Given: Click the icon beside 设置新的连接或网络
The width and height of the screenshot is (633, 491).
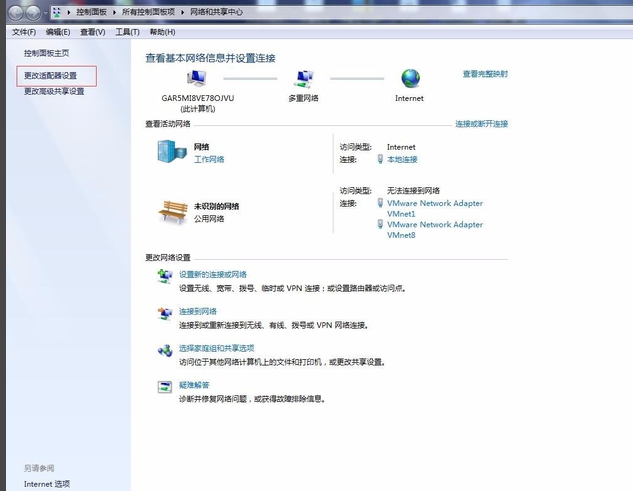Looking at the screenshot, I should coord(165,276).
